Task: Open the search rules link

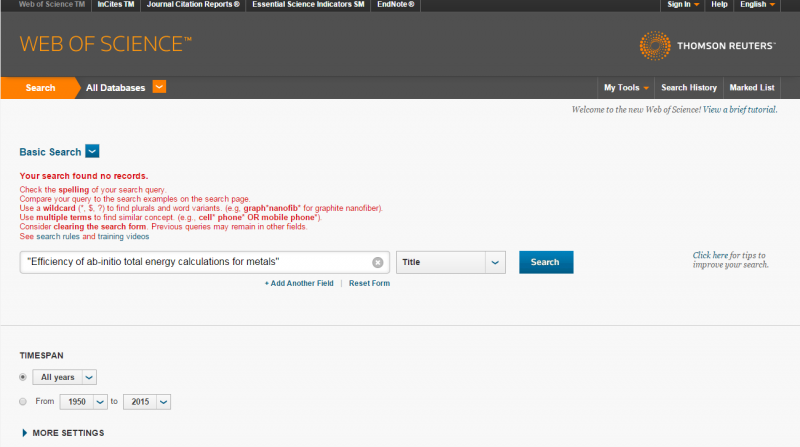Action: (x=58, y=236)
